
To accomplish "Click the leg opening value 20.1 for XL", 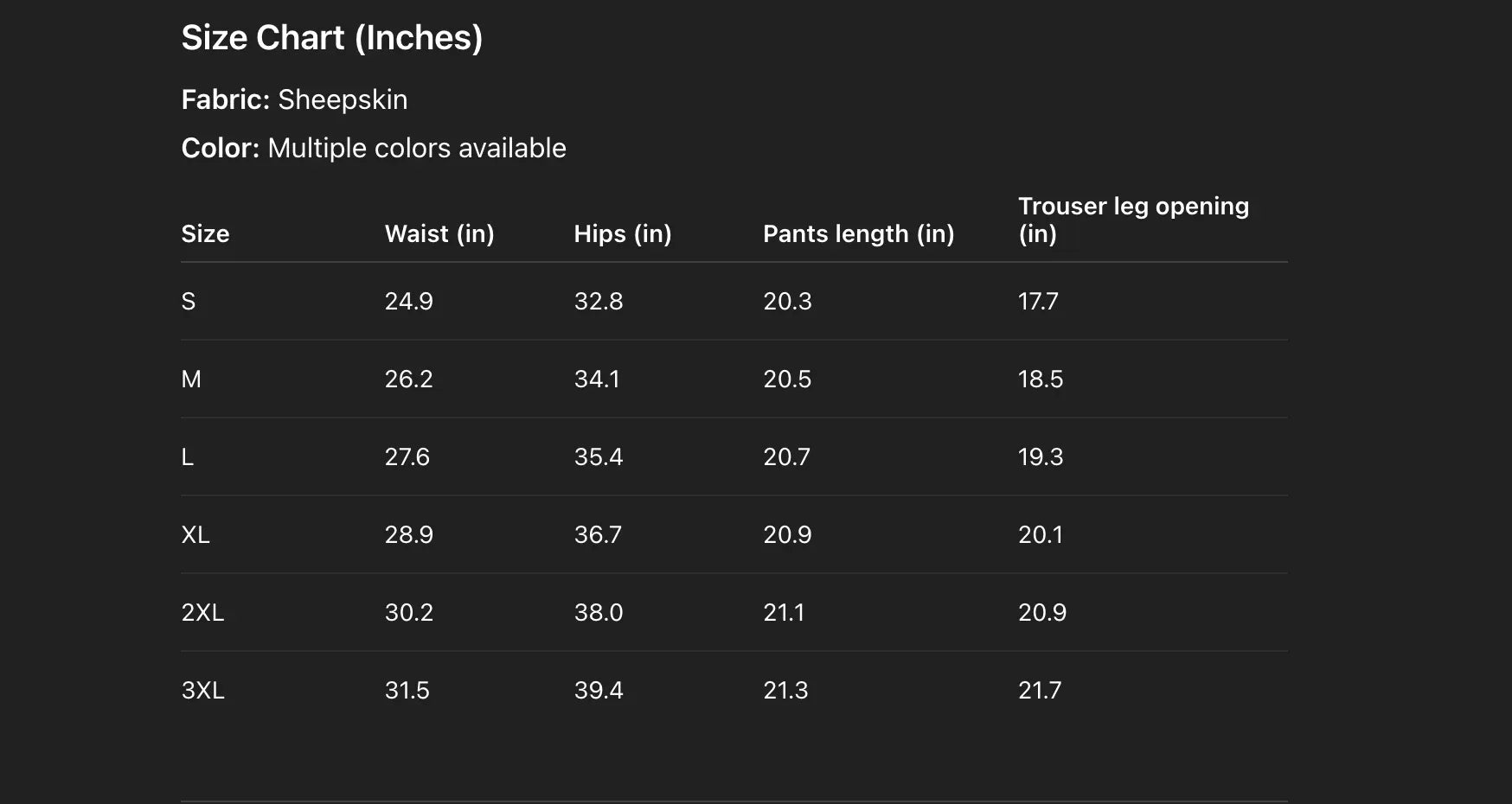I will [1040, 534].
